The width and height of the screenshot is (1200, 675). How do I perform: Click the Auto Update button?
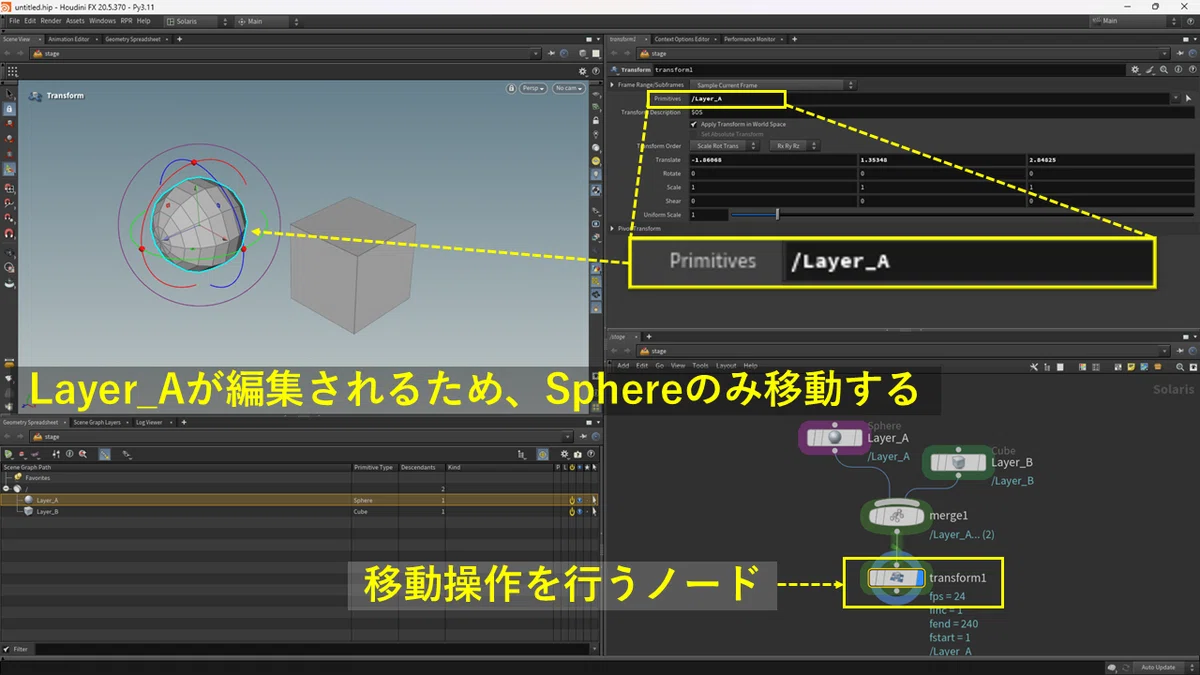(1159, 667)
